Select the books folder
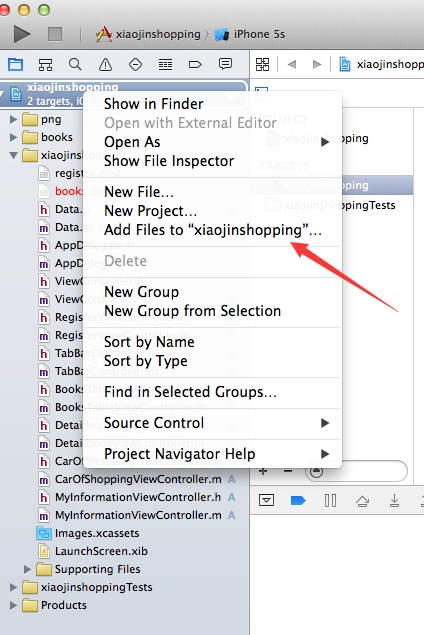The image size is (424, 635). click(x=47, y=137)
